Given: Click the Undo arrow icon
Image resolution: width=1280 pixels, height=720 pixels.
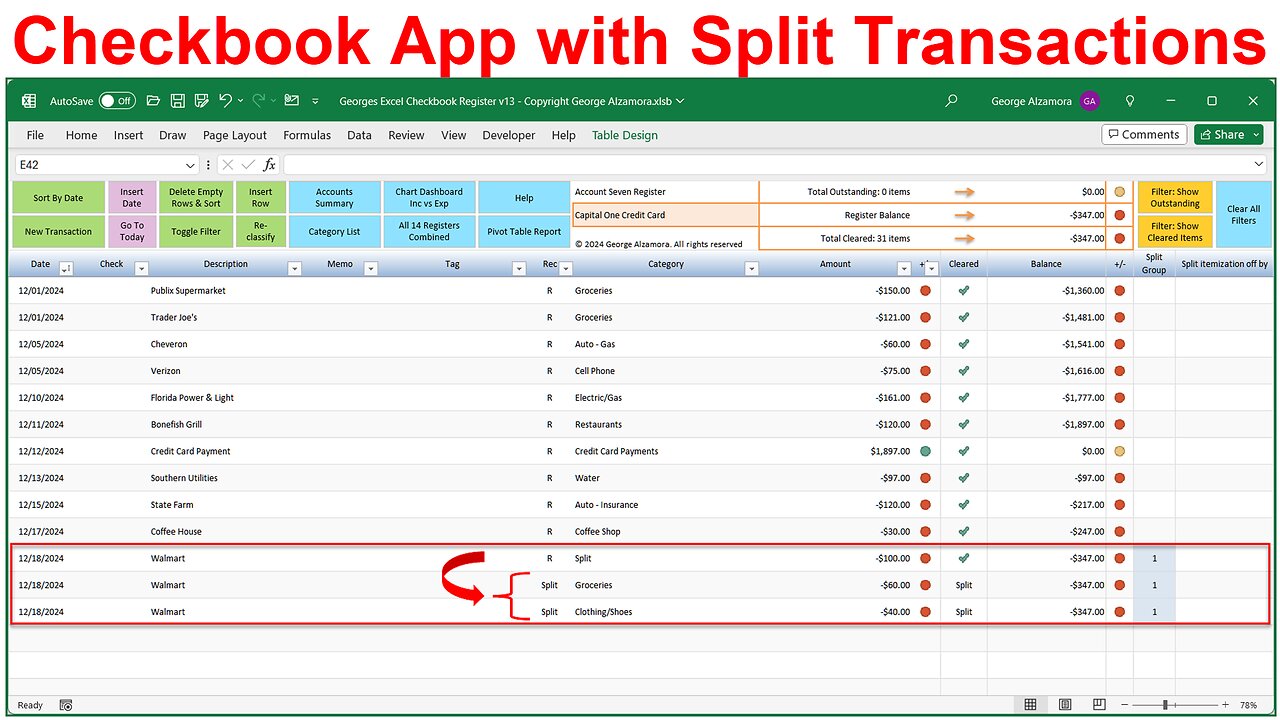Looking at the screenshot, I should click(225, 101).
